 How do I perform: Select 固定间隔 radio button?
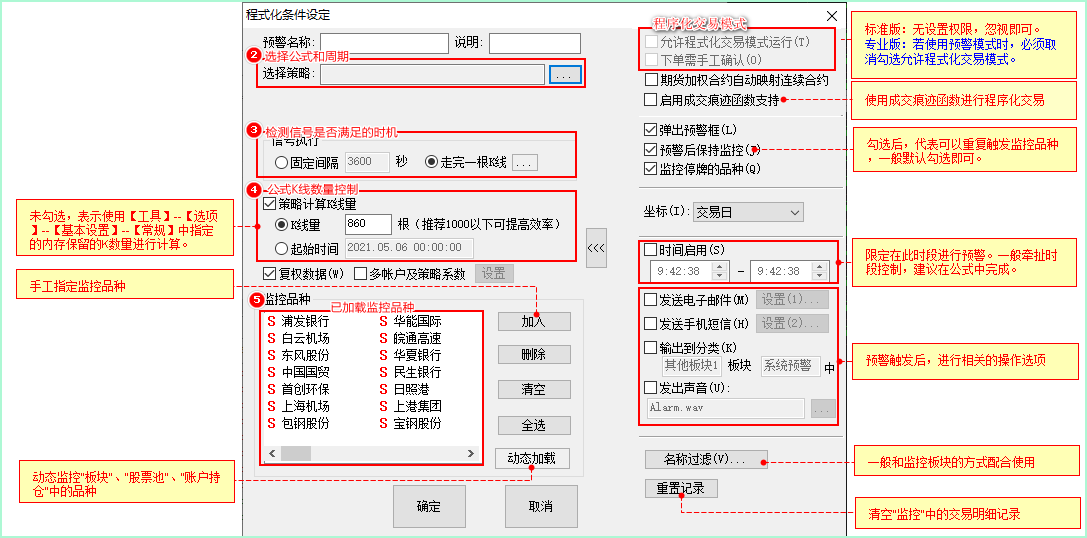click(x=281, y=162)
